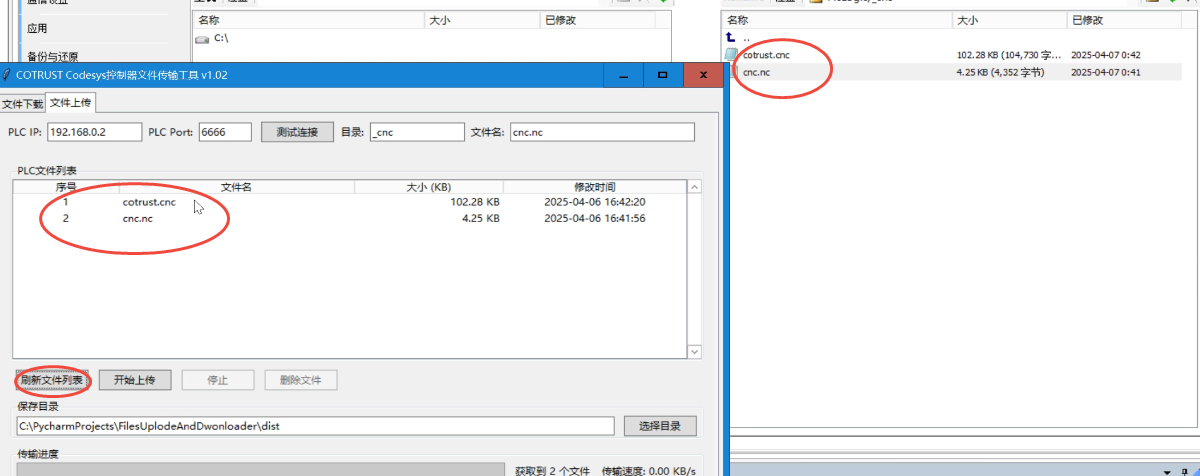
Task: Click the greyed-out 停止 button
Action: 217,380
